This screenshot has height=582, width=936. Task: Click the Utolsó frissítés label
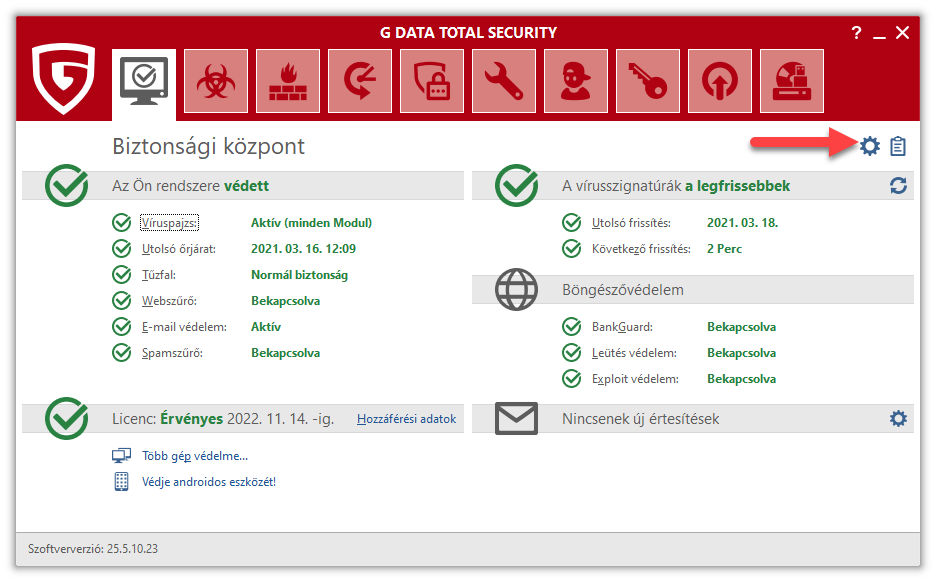[631, 223]
